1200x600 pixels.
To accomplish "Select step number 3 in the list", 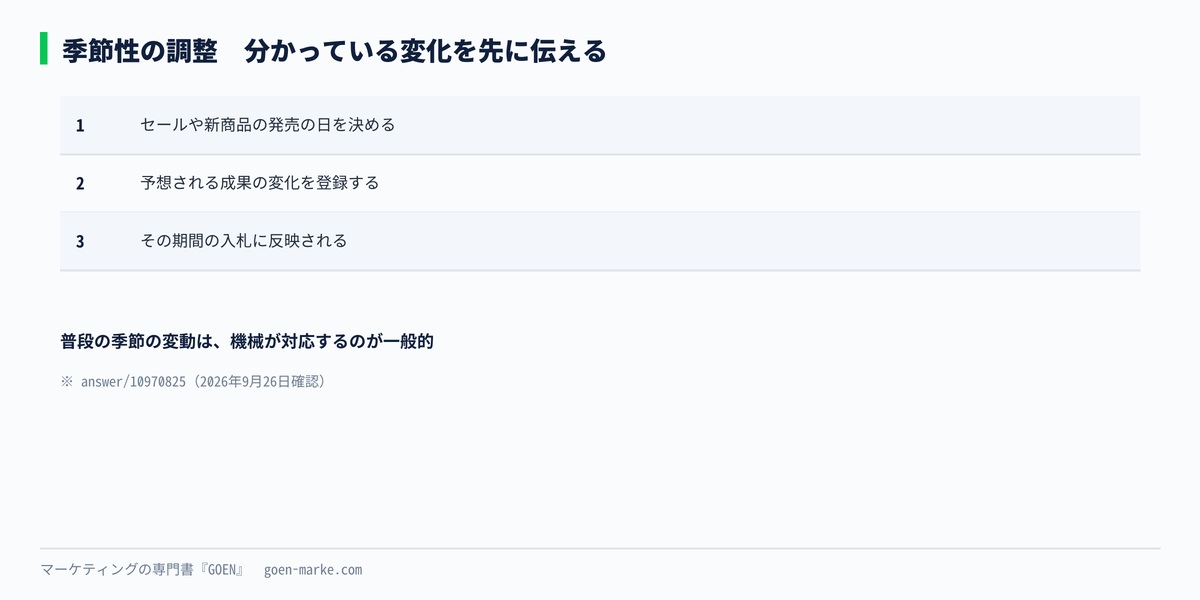I will pos(80,242).
